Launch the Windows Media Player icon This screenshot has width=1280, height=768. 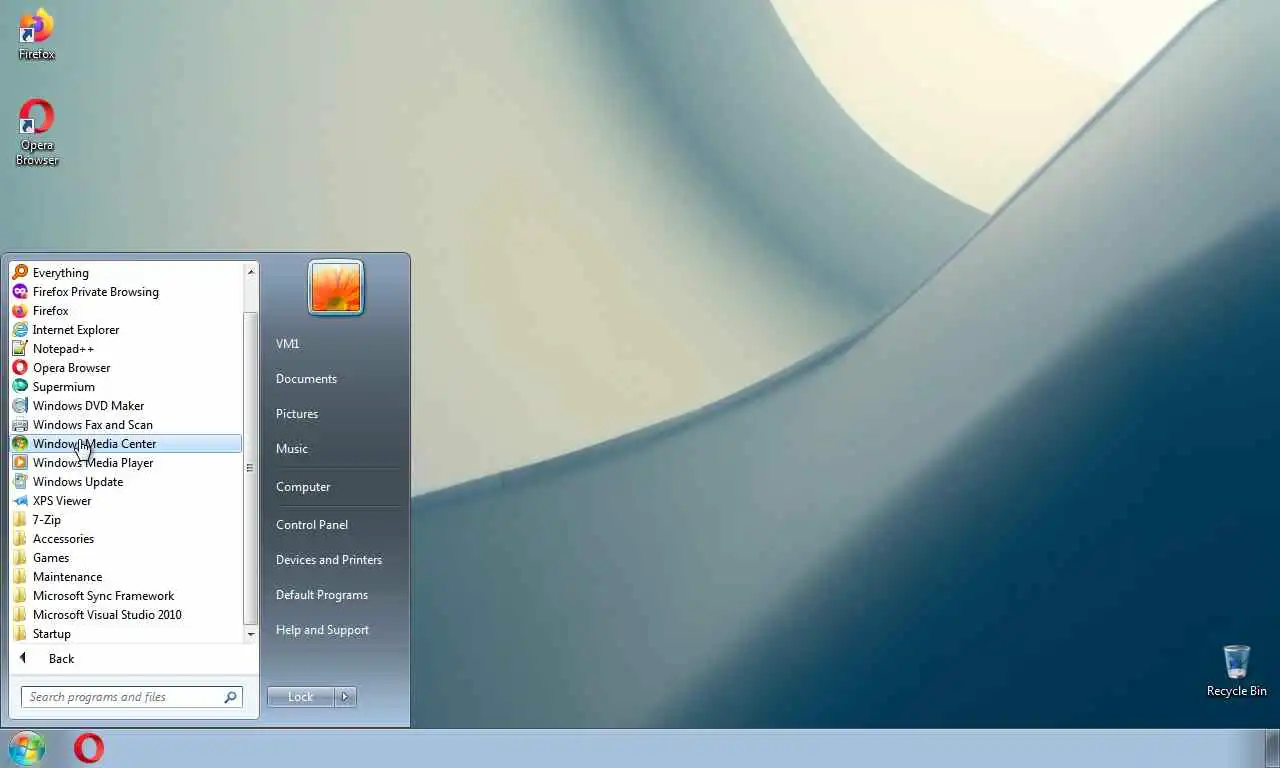(20, 462)
